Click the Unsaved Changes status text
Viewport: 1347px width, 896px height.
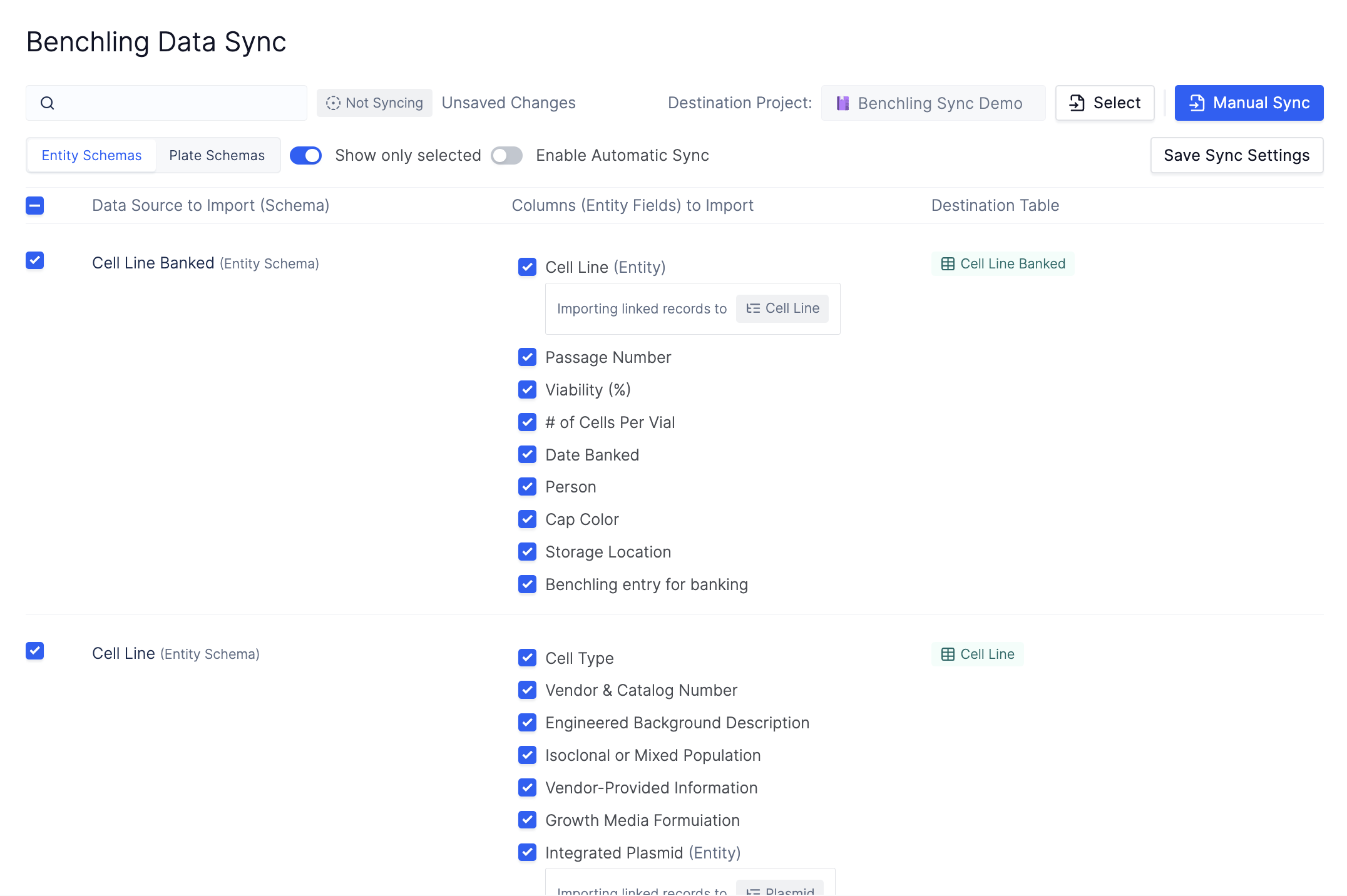click(508, 103)
